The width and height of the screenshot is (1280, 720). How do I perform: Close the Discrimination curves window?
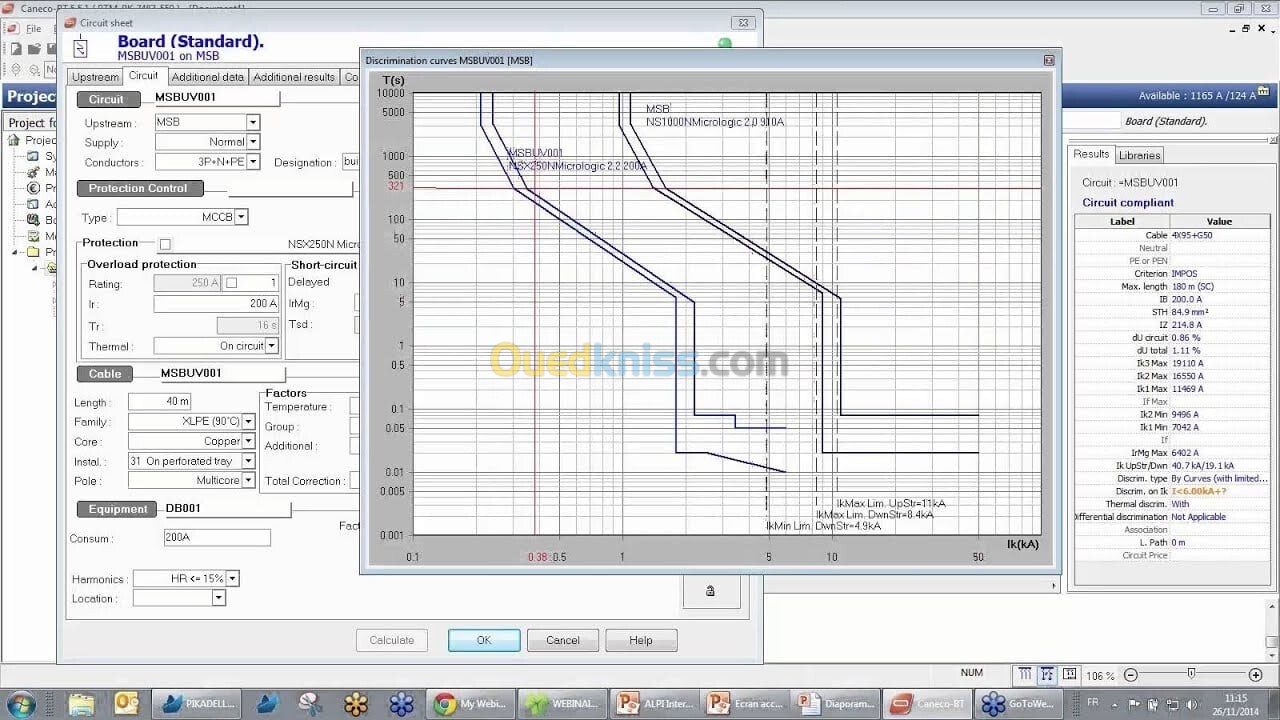click(x=1049, y=61)
